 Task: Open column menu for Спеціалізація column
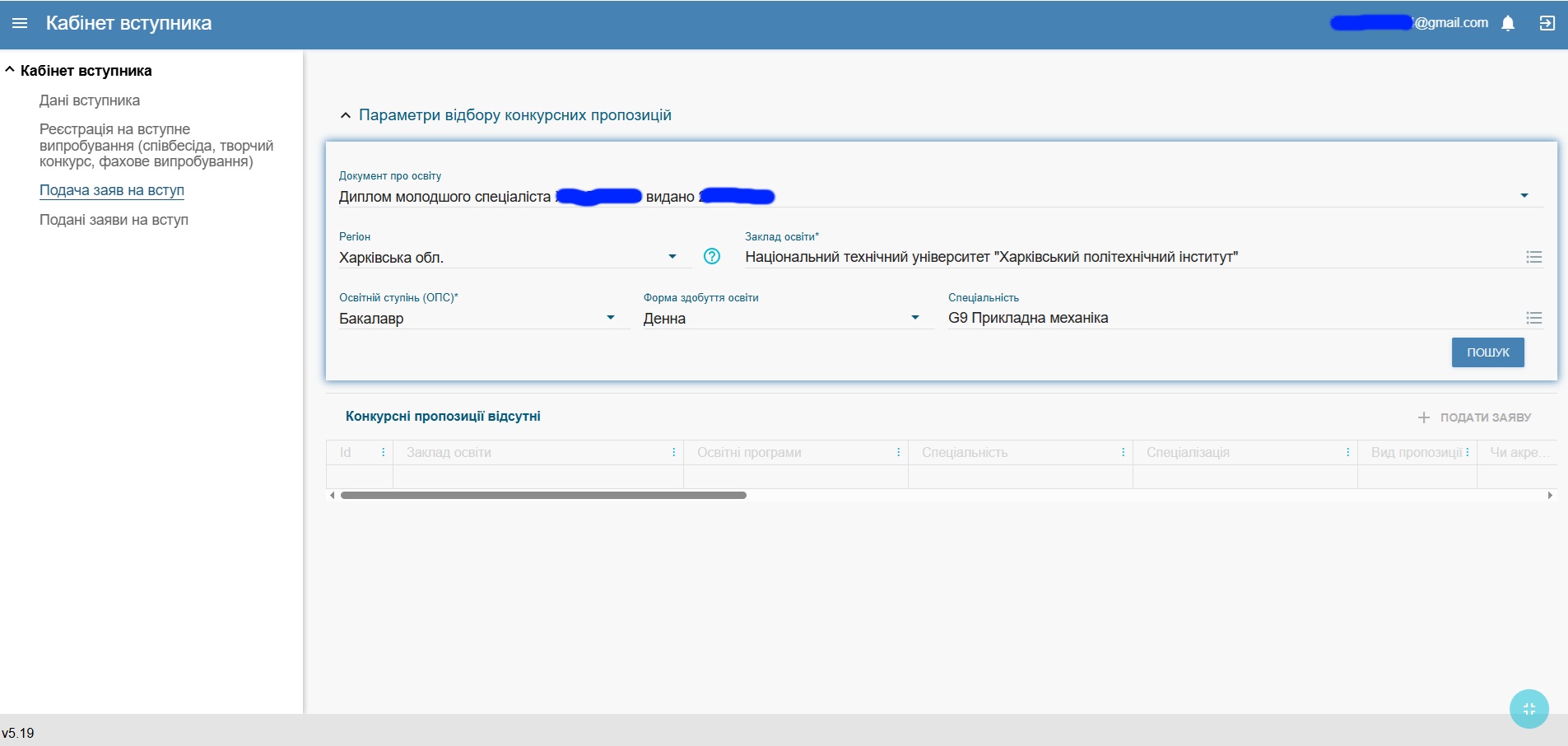click(x=1347, y=452)
